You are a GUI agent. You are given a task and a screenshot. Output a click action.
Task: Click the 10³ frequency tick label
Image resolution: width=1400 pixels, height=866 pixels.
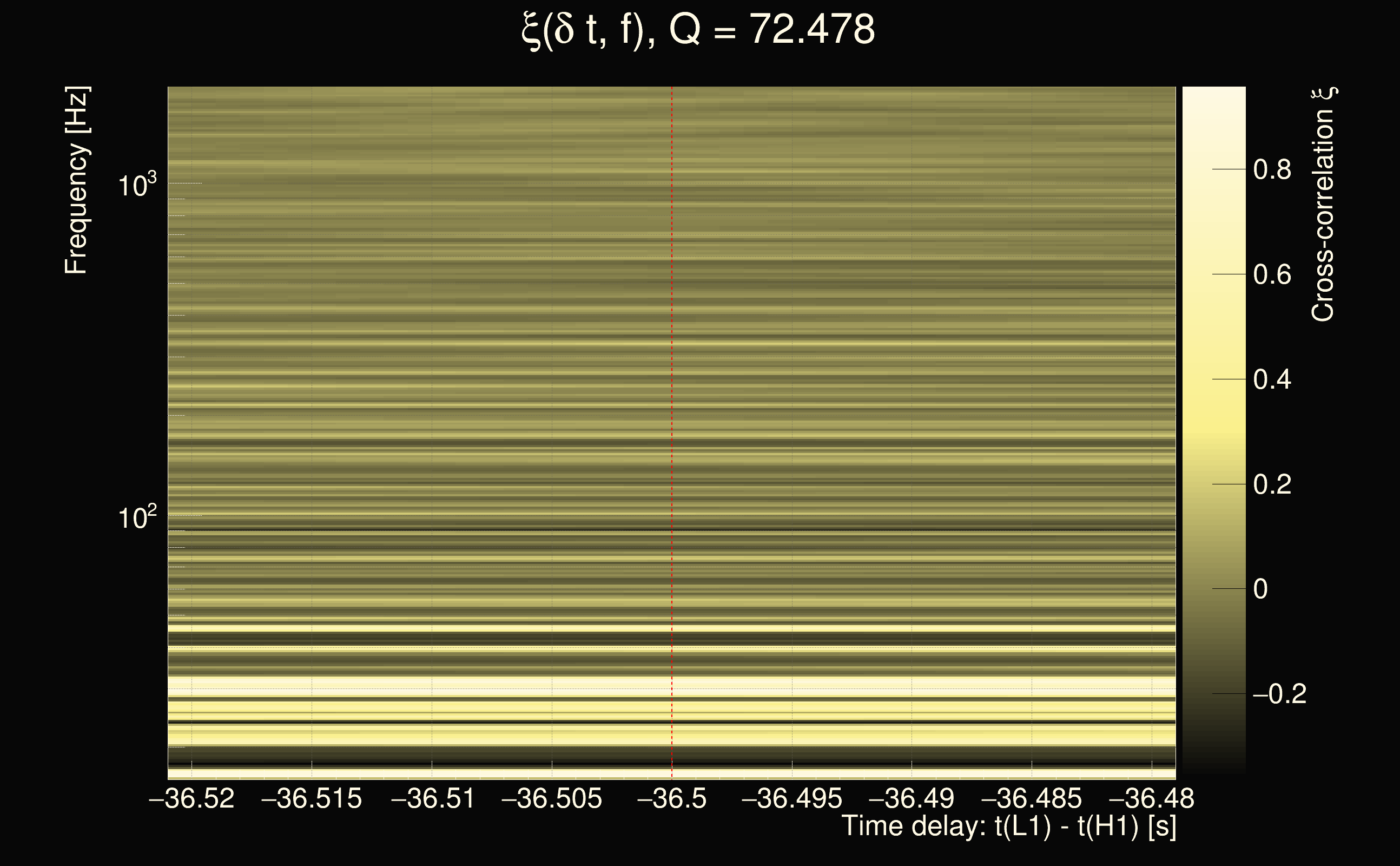(136, 185)
